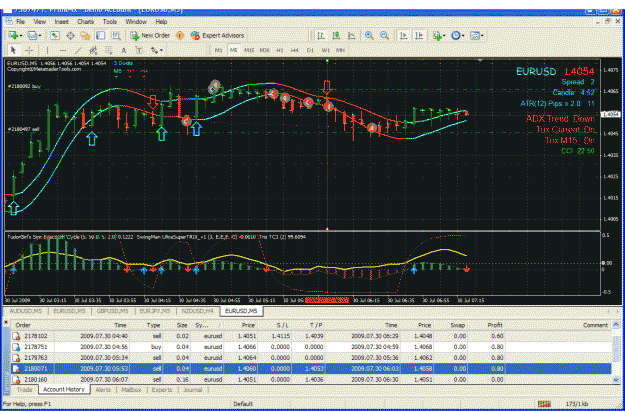625x411 pixels.
Task: Open the File menu
Action: 20,22
